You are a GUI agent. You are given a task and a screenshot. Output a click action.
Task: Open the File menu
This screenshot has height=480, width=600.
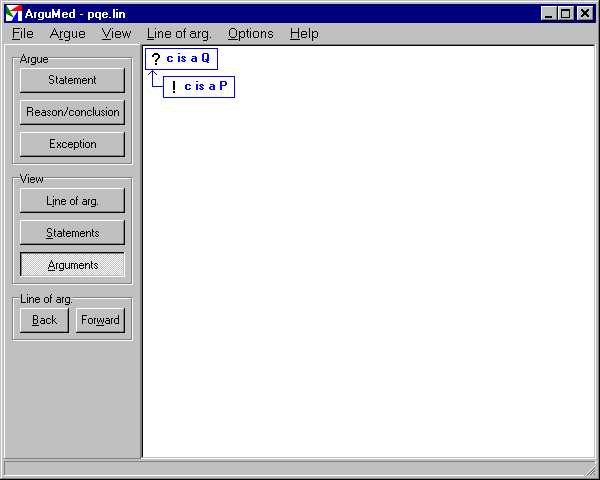click(x=23, y=34)
